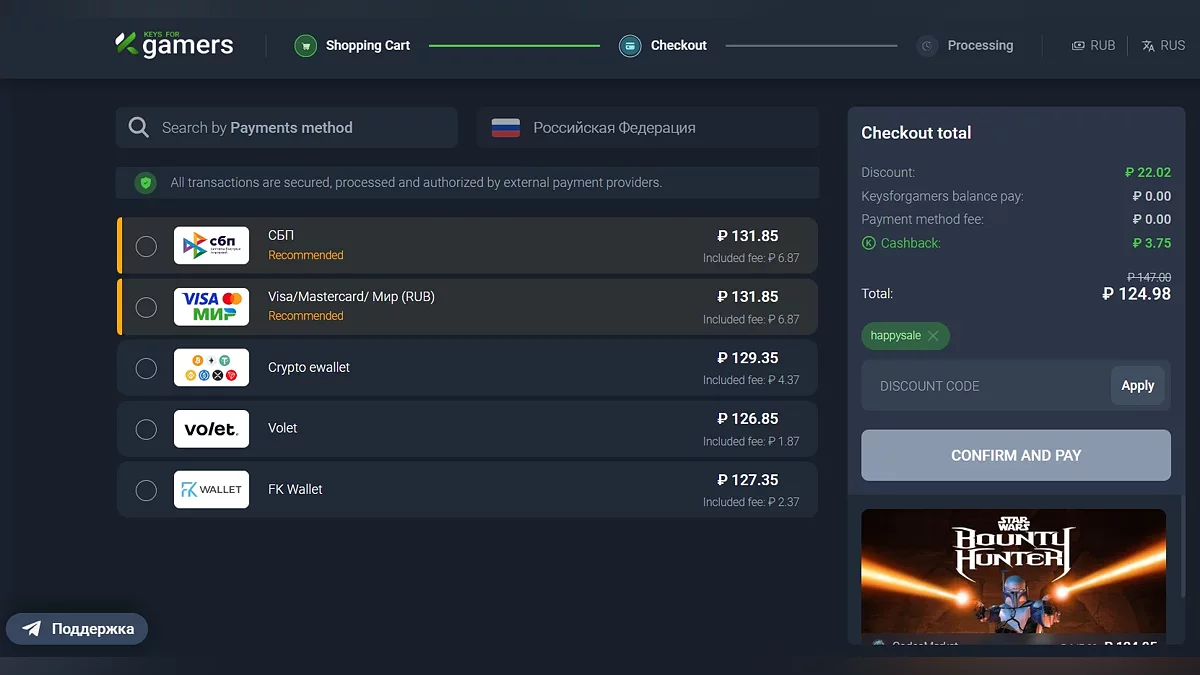1200x675 pixels.
Task: Open the Российская Федерация country dropdown
Action: click(647, 128)
